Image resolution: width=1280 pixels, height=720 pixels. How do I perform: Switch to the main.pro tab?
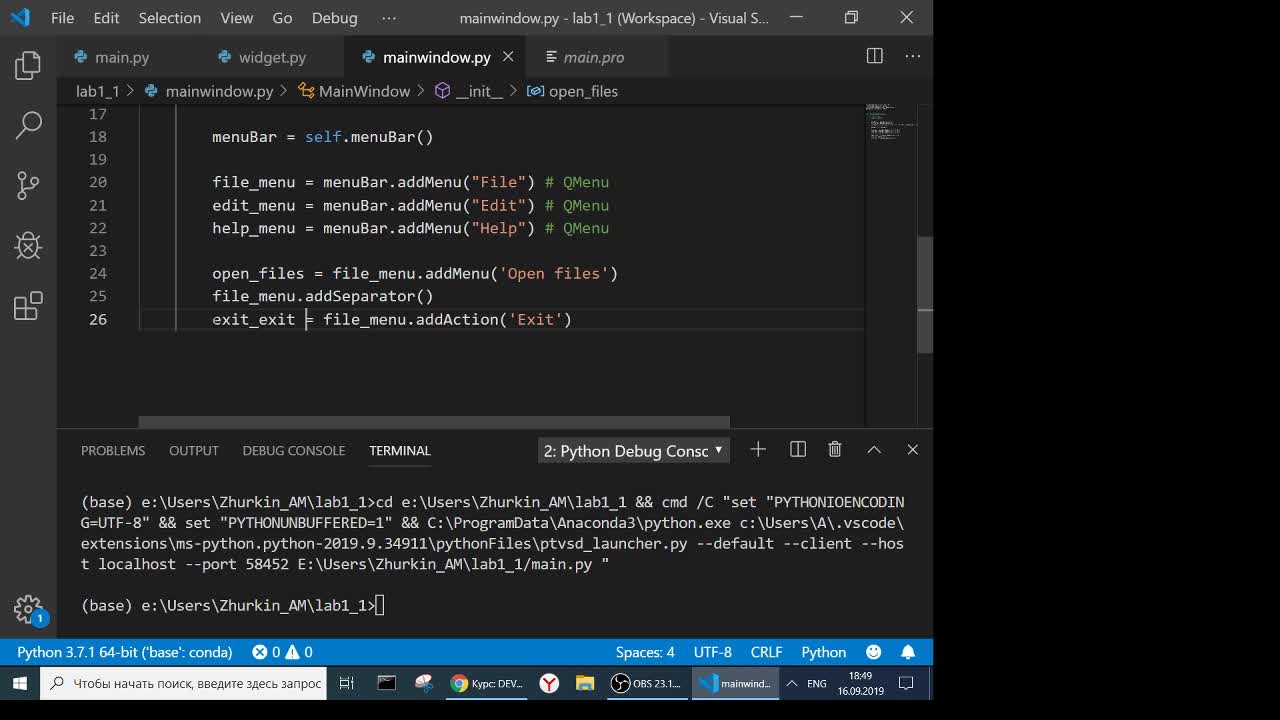point(594,57)
